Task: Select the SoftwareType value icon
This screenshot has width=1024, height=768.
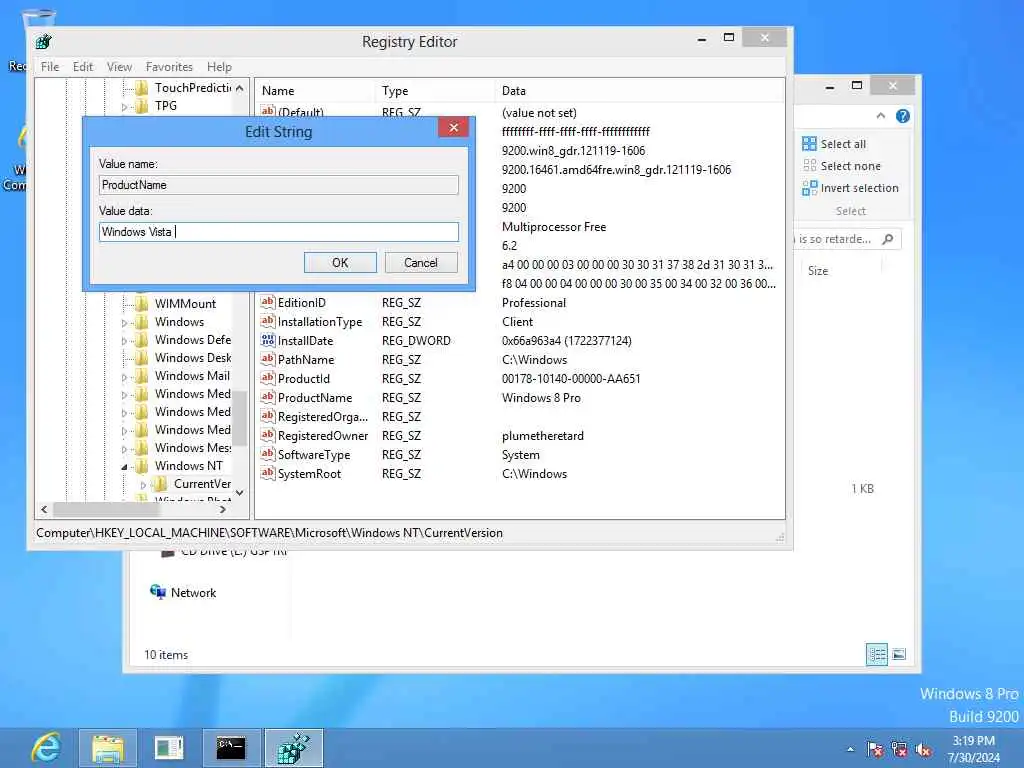Action: coord(268,454)
